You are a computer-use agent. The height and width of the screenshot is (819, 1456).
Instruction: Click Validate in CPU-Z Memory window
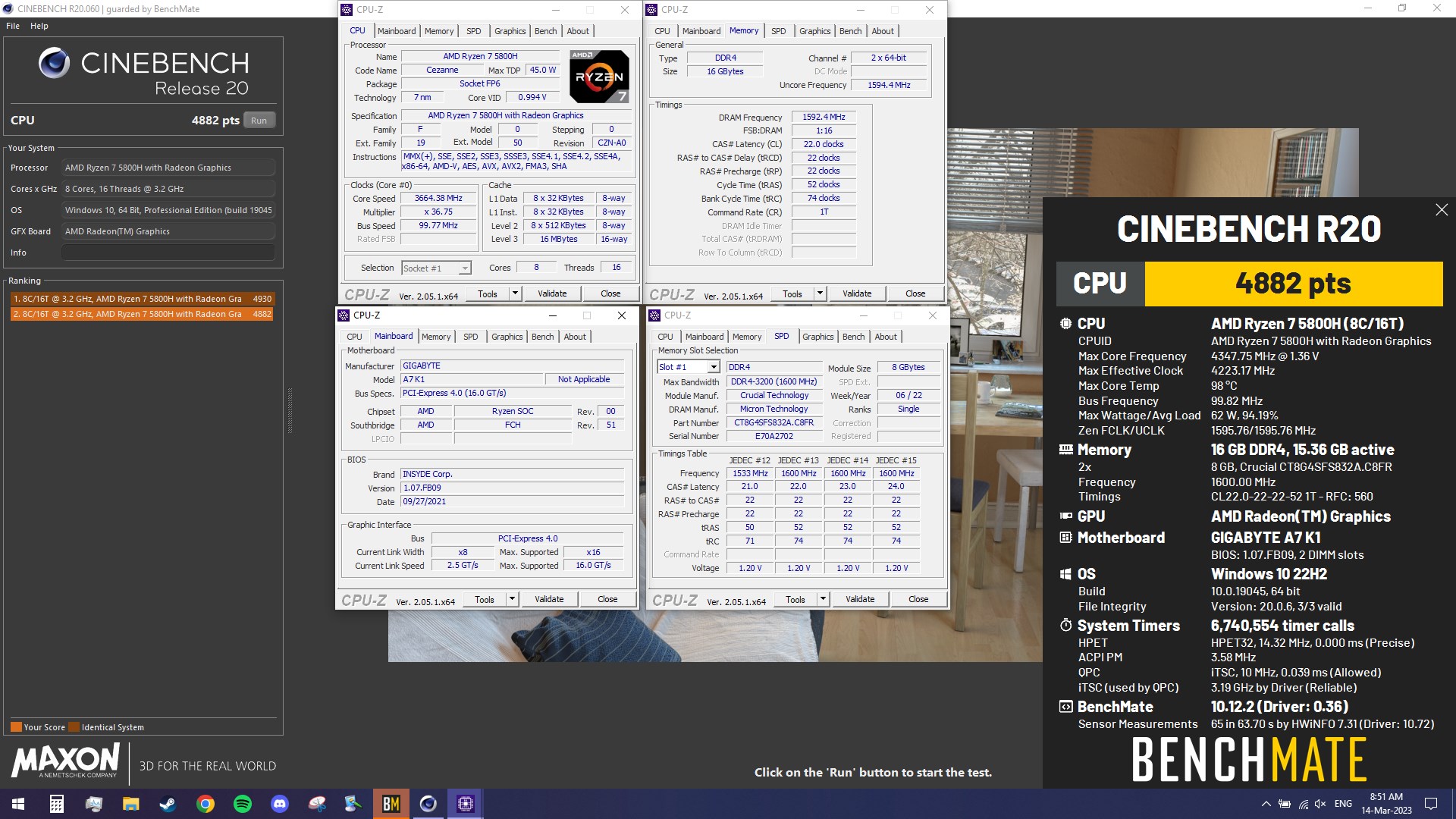pyautogui.click(x=857, y=293)
